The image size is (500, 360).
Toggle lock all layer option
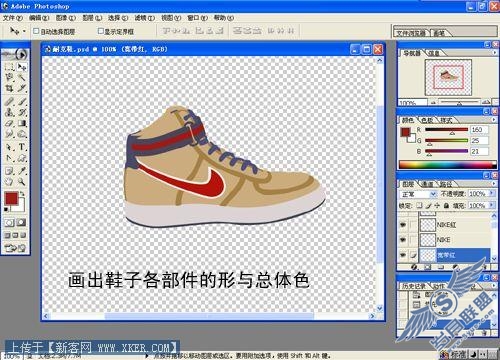446,206
